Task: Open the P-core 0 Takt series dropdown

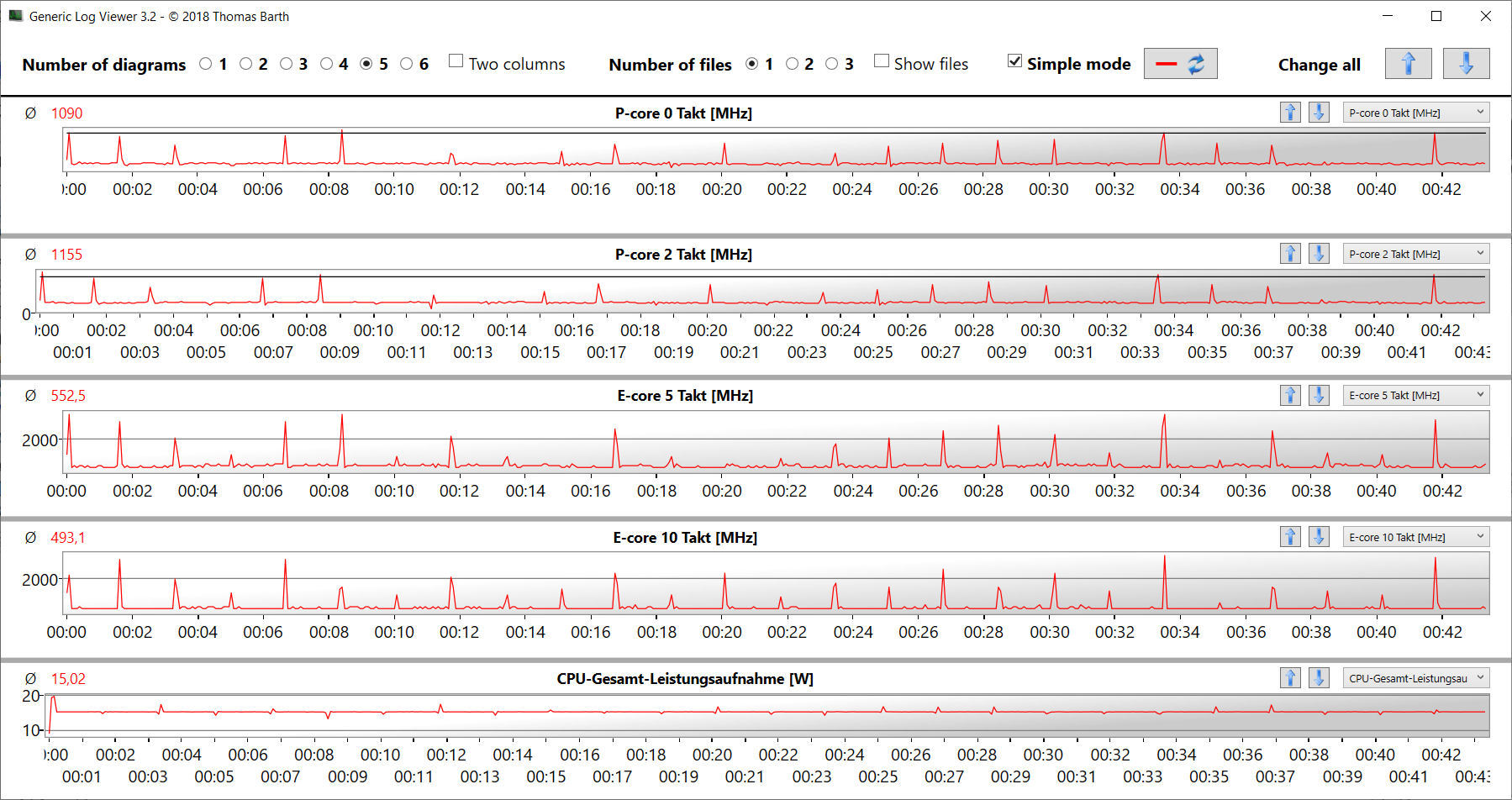Action: (x=1415, y=113)
